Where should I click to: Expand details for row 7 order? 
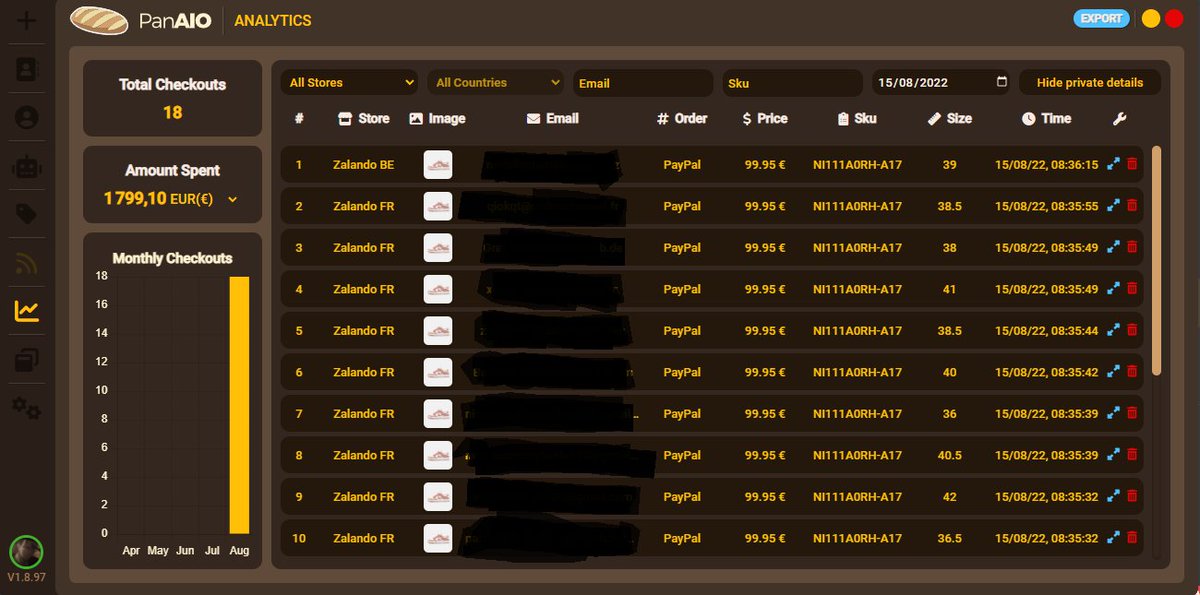(x=1113, y=413)
